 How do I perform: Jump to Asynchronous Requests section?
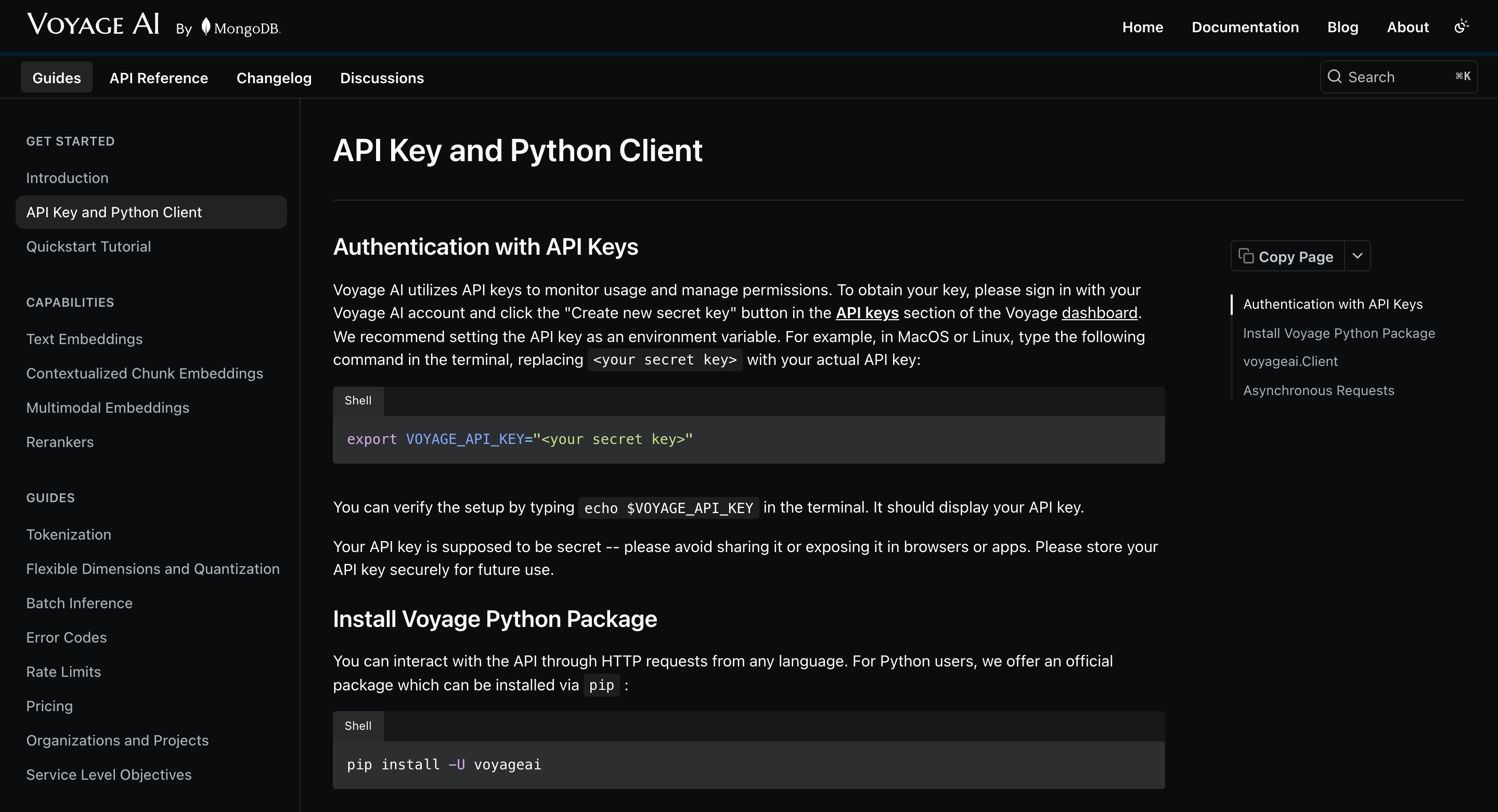click(x=1319, y=390)
